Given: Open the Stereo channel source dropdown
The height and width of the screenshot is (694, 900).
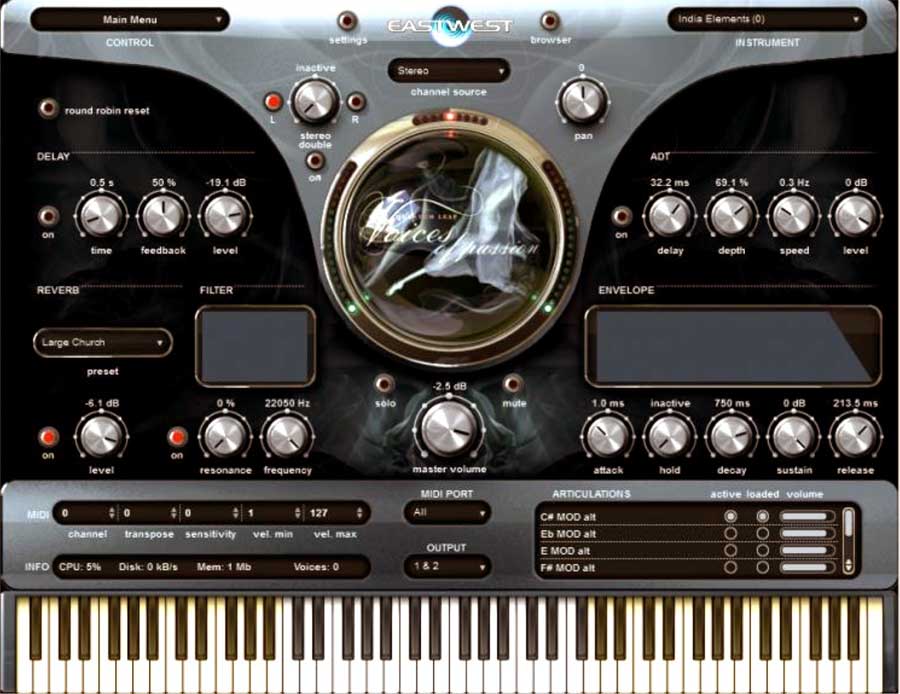Looking at the screenshot, I should 449,71.
